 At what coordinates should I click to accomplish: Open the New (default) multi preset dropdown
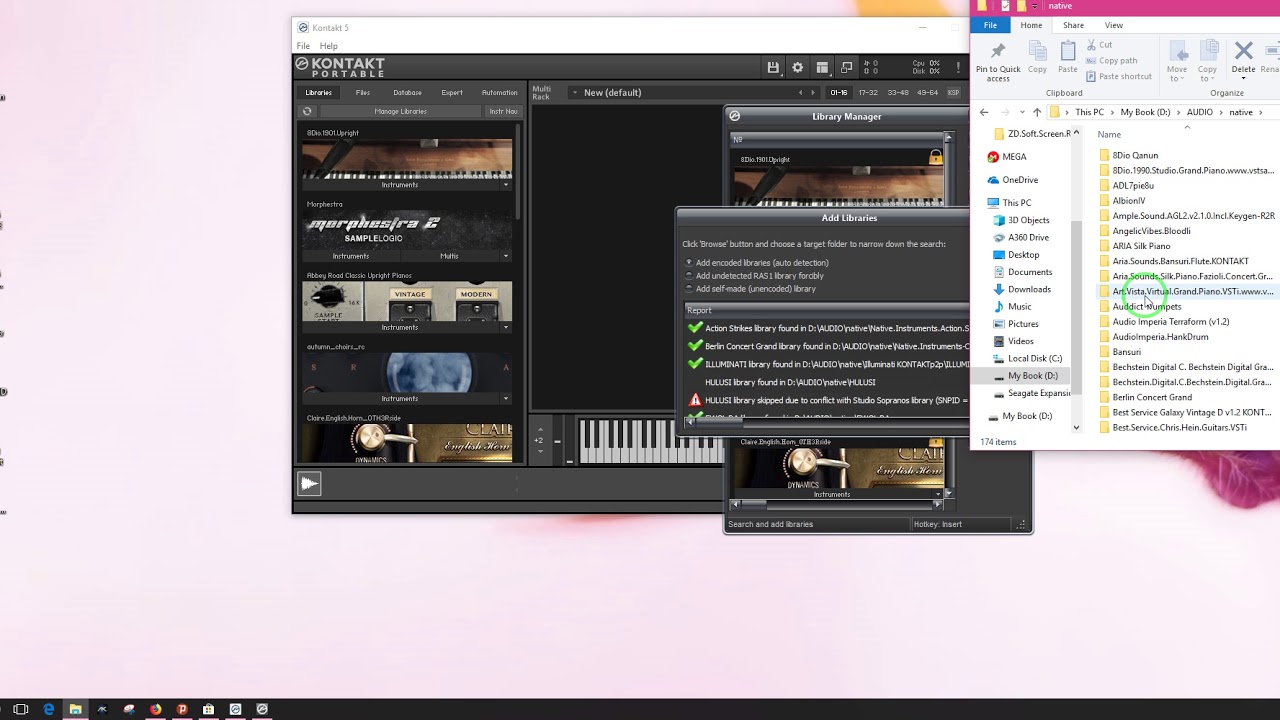[x=575, y=92]
